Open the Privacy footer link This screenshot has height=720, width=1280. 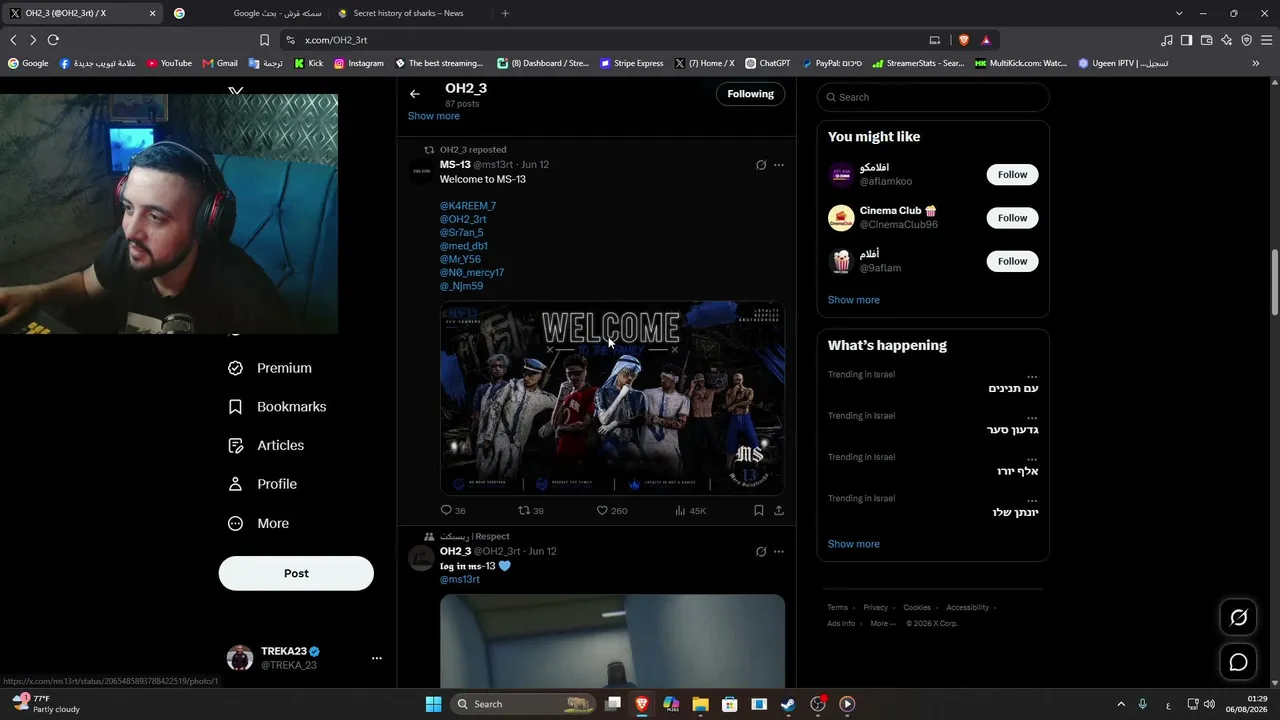[x=876, y=608]
